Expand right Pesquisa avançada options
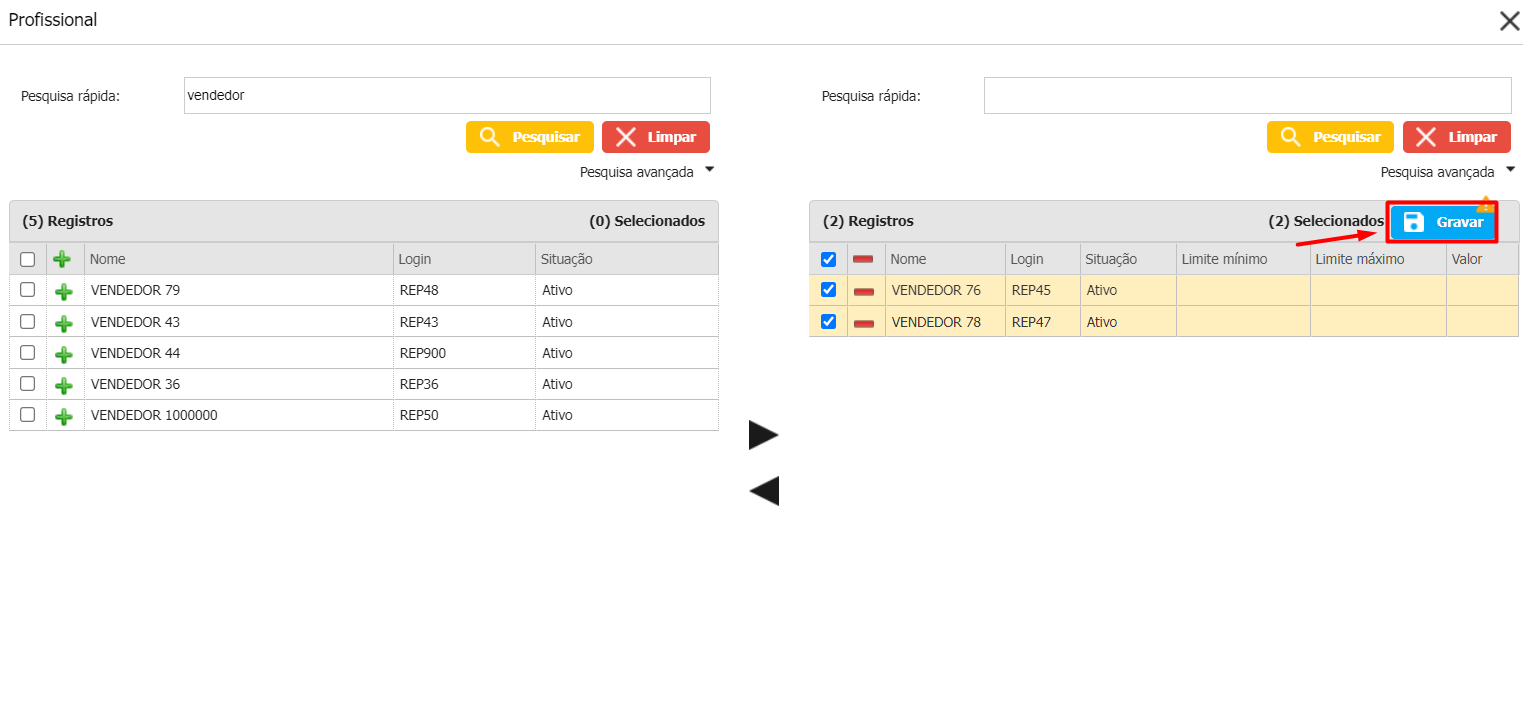The image size is (1523, 724). 1448,172
